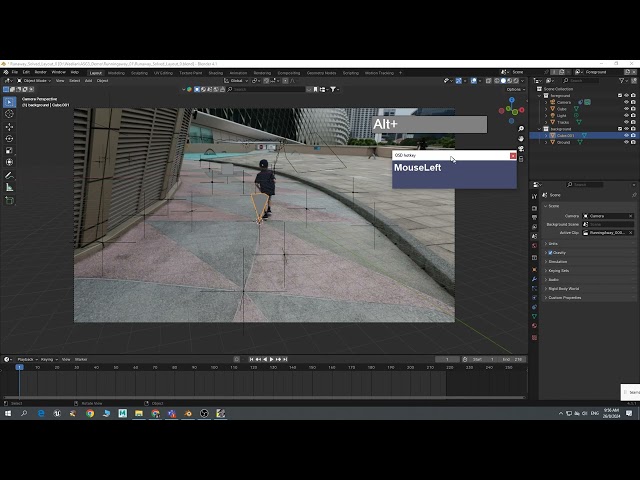Image resolution: width=640 pixels, height=480 pixels.
Task: Hide Ground object via eye icon
Action: [627, 142]
